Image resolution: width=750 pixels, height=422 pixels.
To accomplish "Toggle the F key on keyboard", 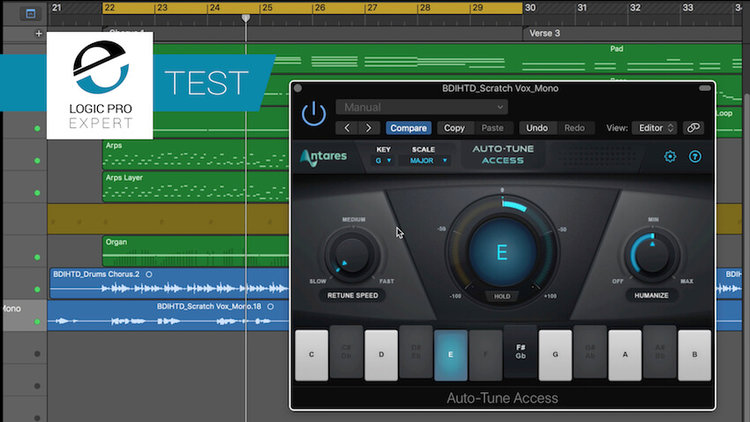I will (485, 355).
